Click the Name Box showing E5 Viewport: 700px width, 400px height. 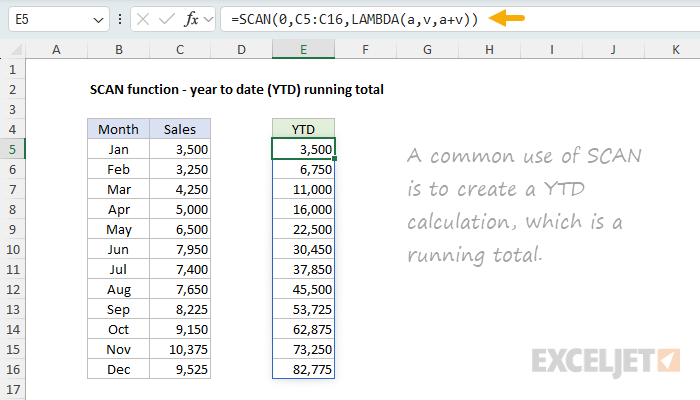(x=50, y=19)
